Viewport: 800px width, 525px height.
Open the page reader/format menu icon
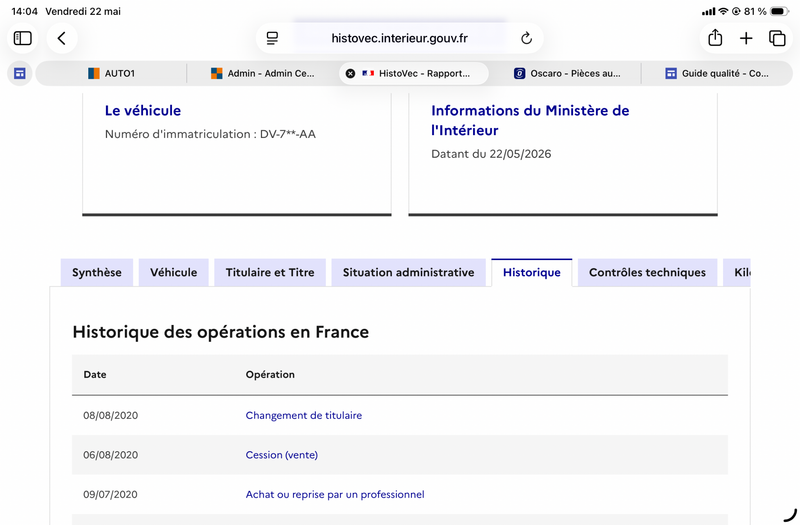click(272, 38)
